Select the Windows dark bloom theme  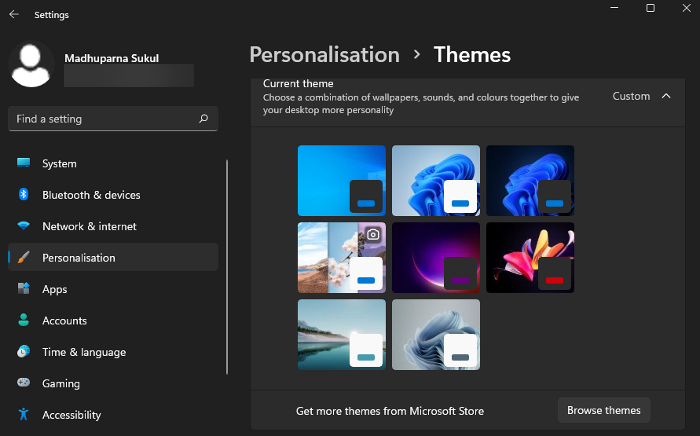pyautogui.click(x=530, y=180)
